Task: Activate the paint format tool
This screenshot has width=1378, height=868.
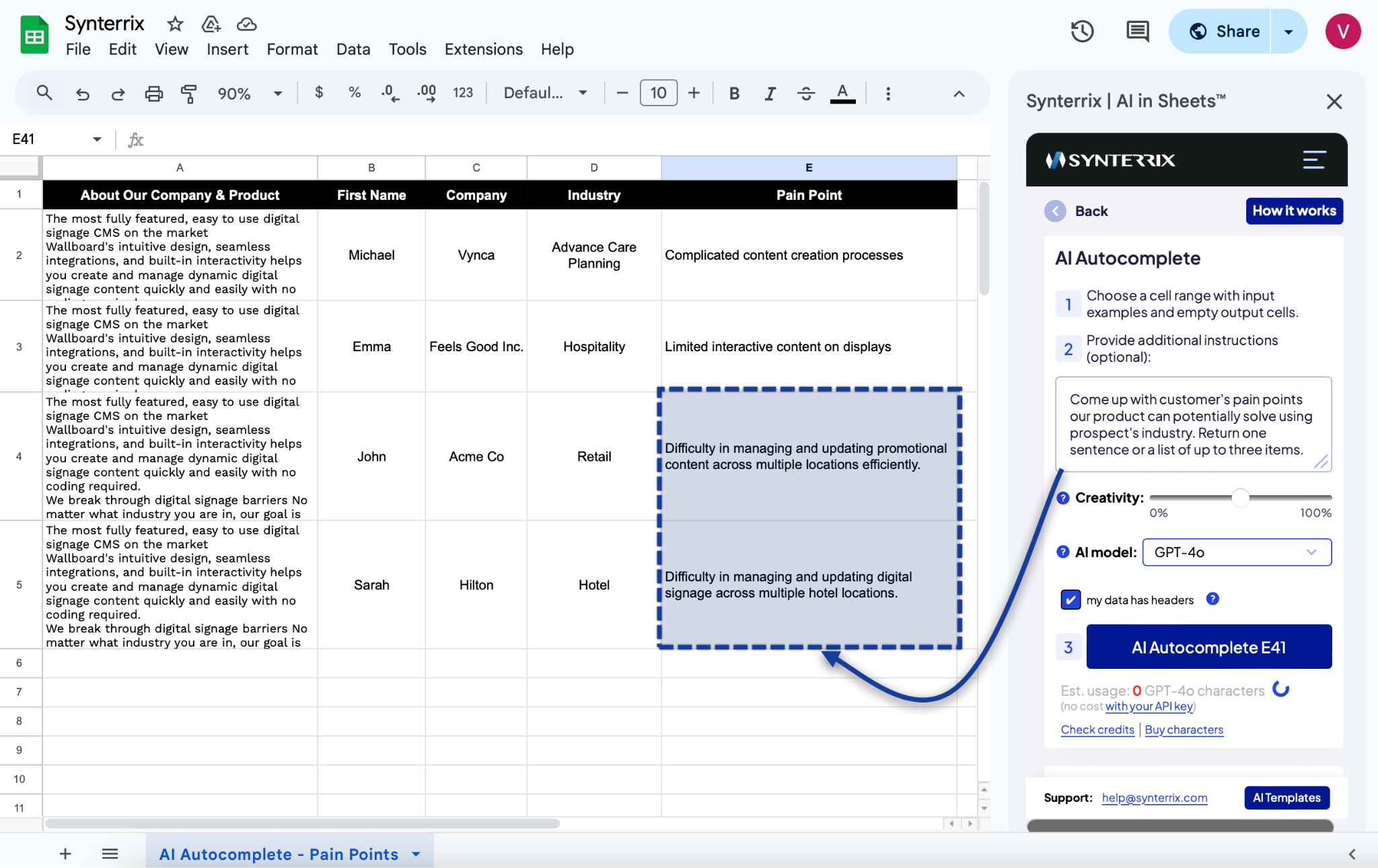Action: [189, 94]
